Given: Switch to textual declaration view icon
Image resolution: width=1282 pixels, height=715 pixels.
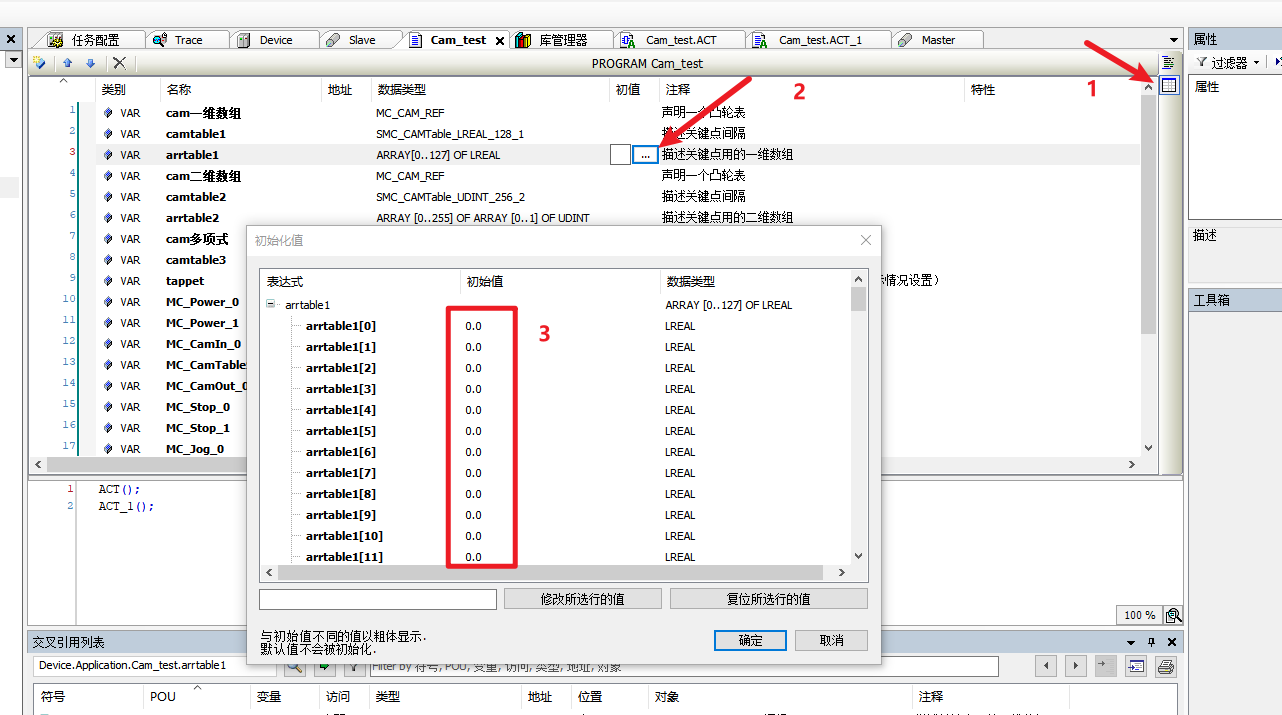Looking at the screenshot, I should [x=1168, y=63].
